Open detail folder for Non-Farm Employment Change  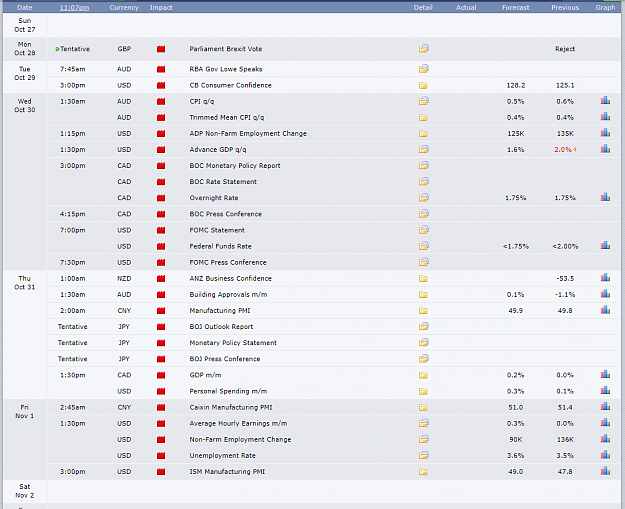tap(423, 439)
